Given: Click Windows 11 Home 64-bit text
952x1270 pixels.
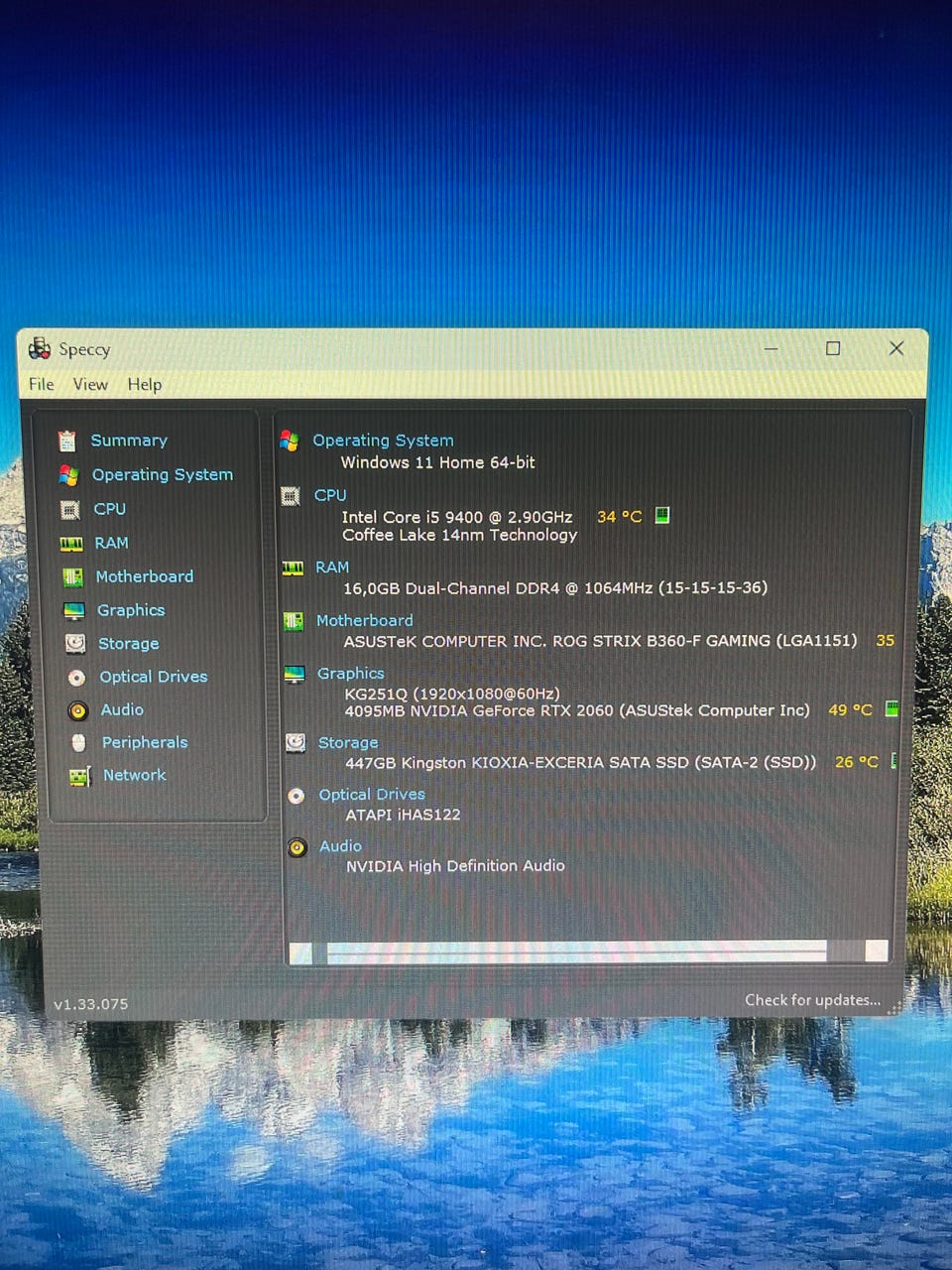Looking at the screenshot, I should pos(438,462).
